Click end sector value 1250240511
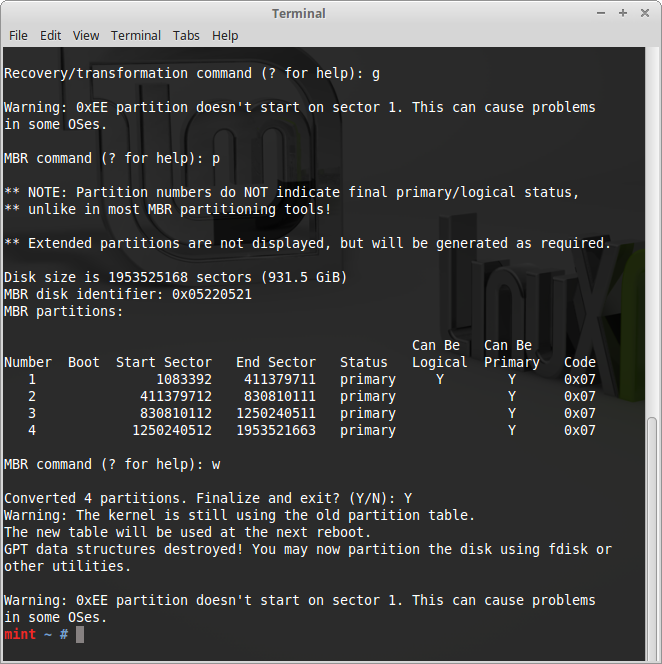Image resolution: width=662 pixels, height=664 pixels. click(x=276, y=413)
